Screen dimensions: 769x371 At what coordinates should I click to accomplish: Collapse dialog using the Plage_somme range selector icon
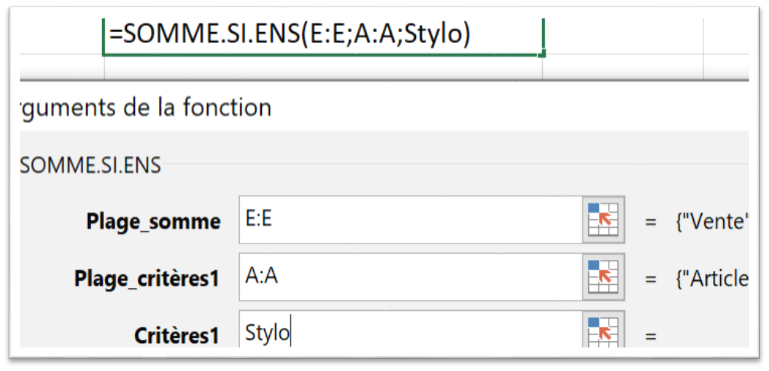[x=604, y=220]
